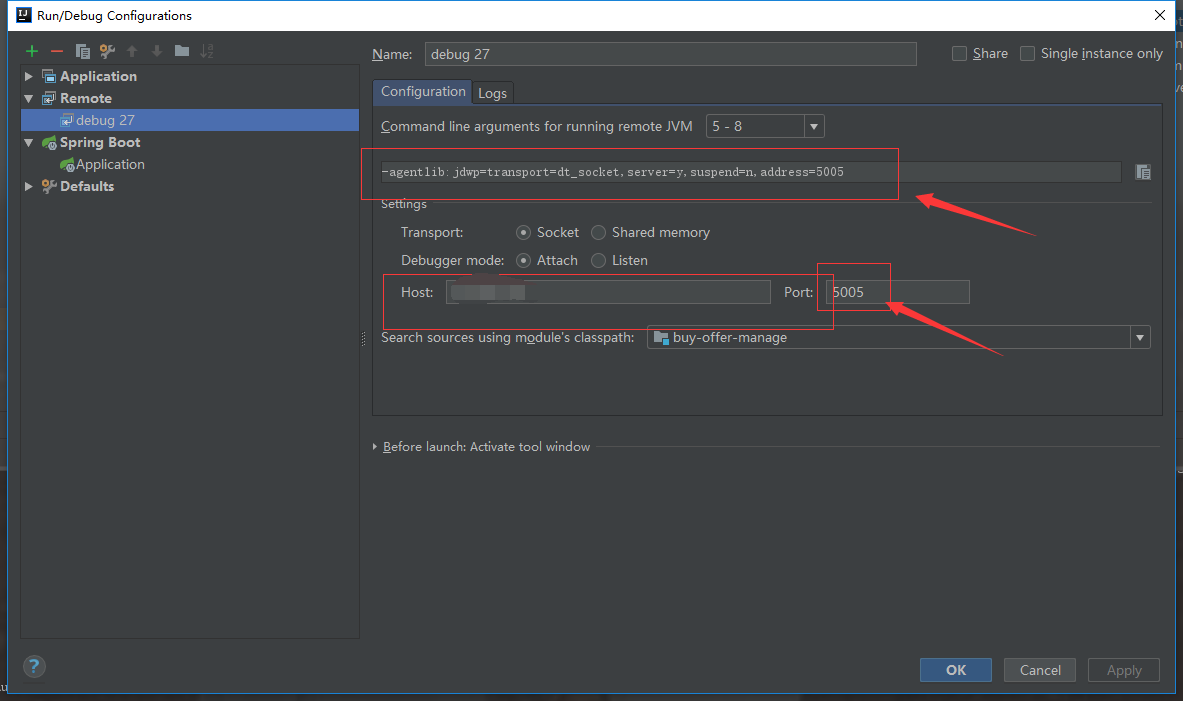1183x701 pixels.
Task: Click the Remote configuration type icon
Action: (x=49, y=98)
